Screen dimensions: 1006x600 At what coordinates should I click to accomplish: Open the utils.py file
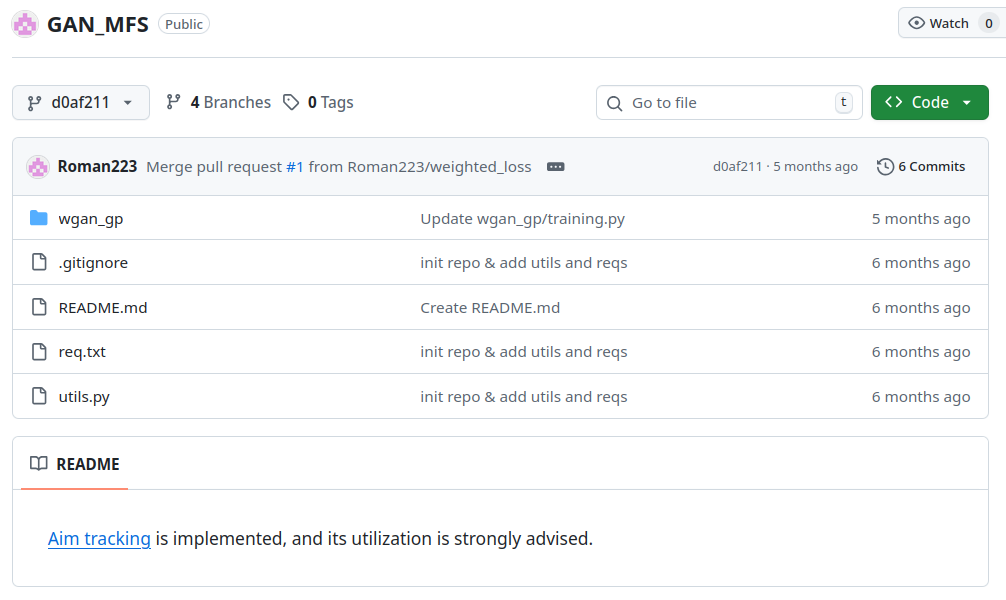(x=84, y=397)
